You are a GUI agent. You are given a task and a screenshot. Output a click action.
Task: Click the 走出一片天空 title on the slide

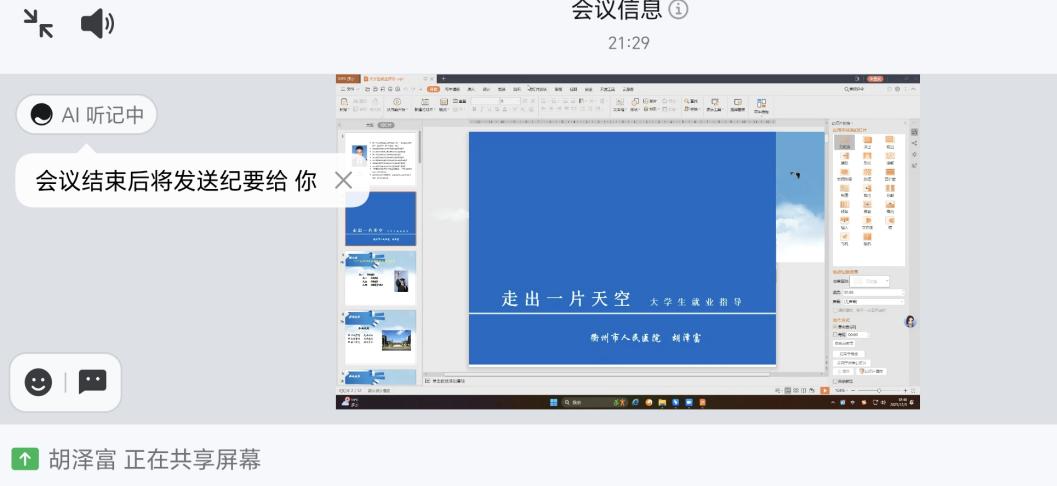pos(566,299)
